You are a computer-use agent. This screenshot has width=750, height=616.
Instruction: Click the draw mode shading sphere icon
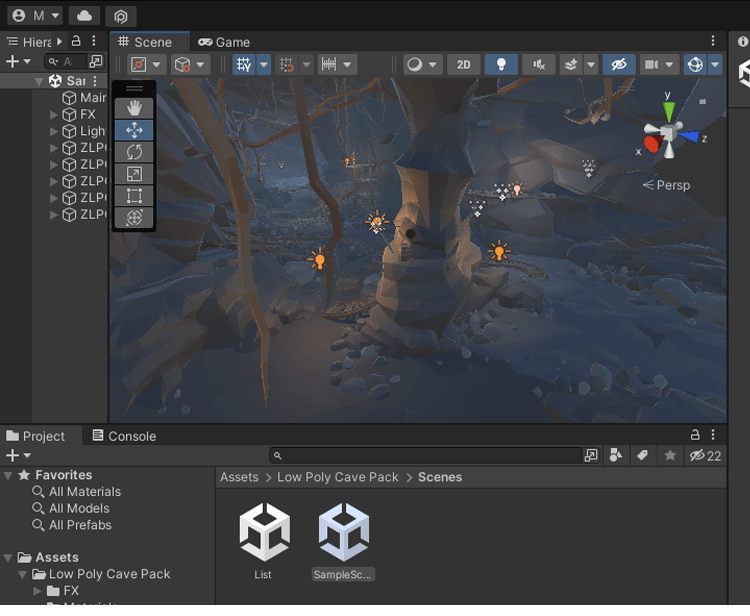tap(415, 65)
